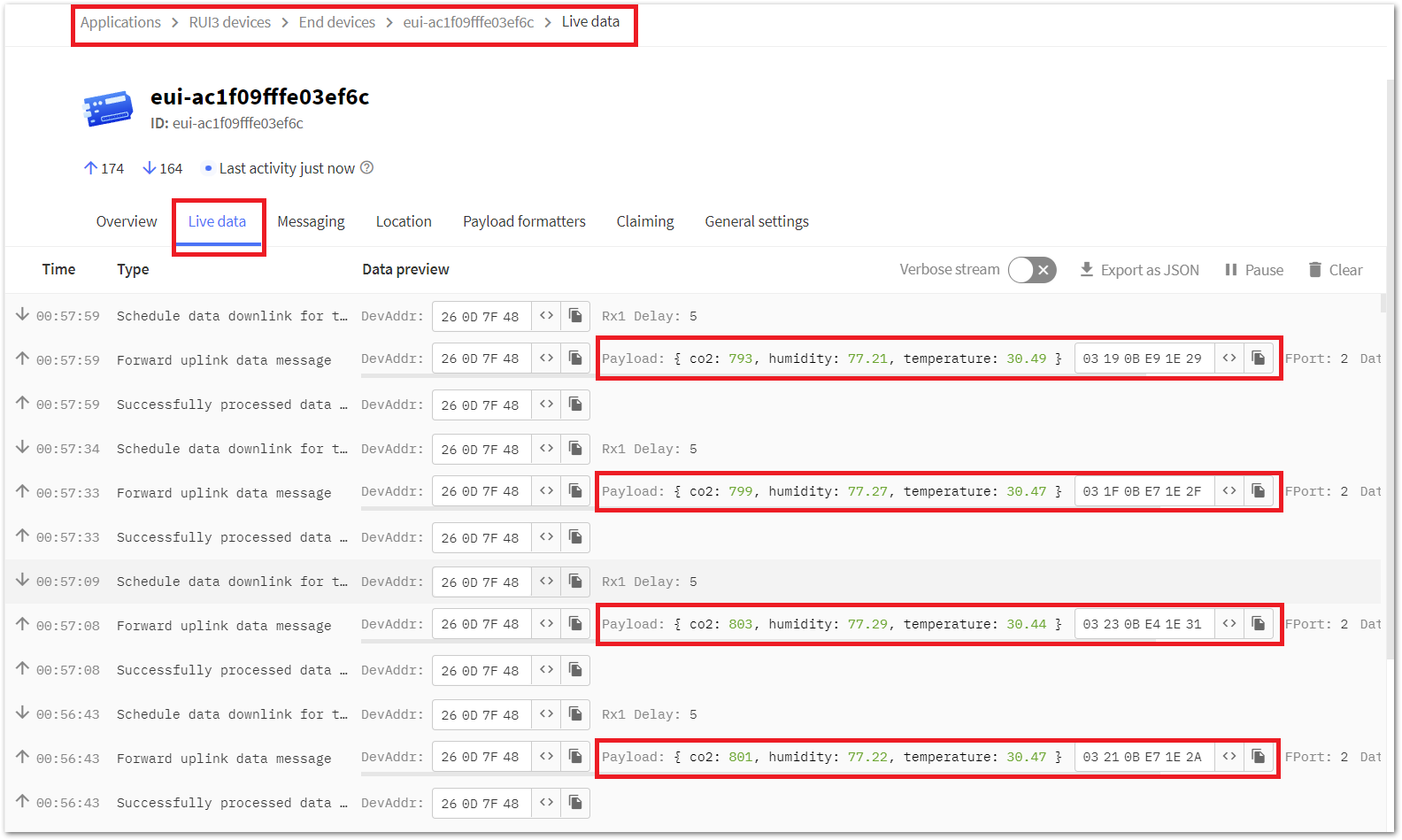Toggle byte format for payload 03 1F 0B E7 1E 2F
The width and height of the screenshot is (1402, 840).
pyautogui.click(x=1229, y=491)
